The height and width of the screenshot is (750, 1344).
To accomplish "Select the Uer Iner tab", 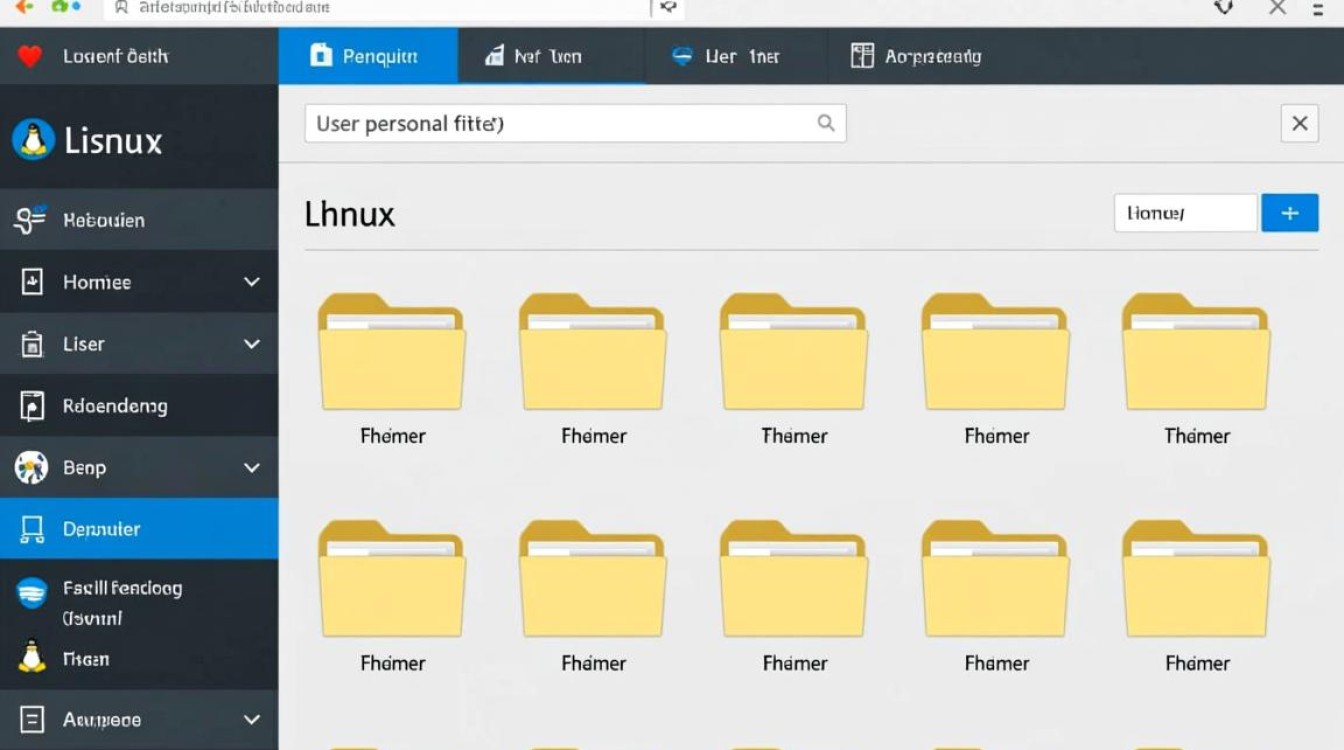I will [733, 56].
